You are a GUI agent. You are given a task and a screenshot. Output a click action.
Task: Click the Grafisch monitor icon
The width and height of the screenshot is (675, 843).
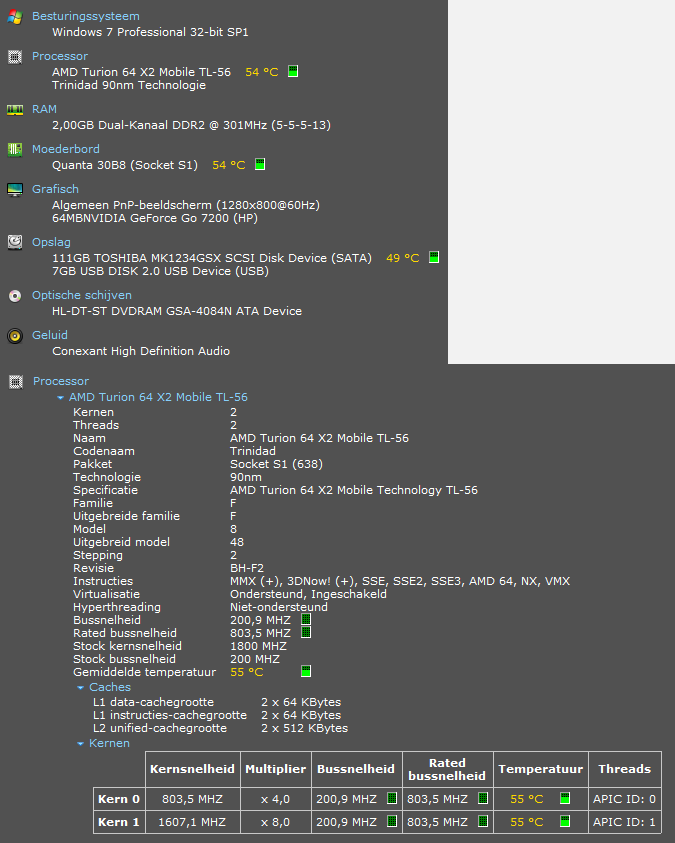(15, 189)
